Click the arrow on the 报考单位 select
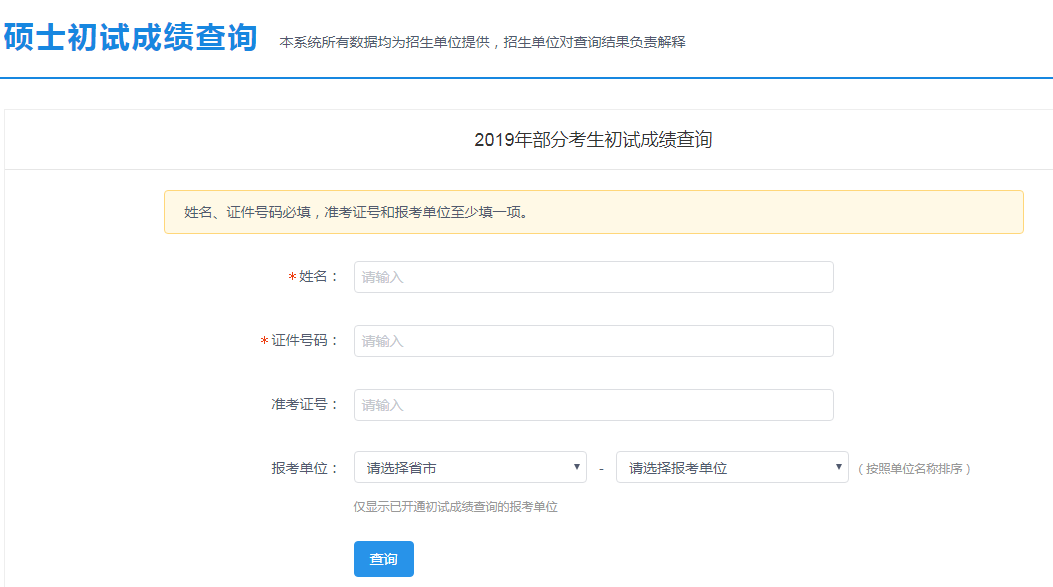Screen dimensions: 1053x587 pyautogui.click(x=839, y=467)
